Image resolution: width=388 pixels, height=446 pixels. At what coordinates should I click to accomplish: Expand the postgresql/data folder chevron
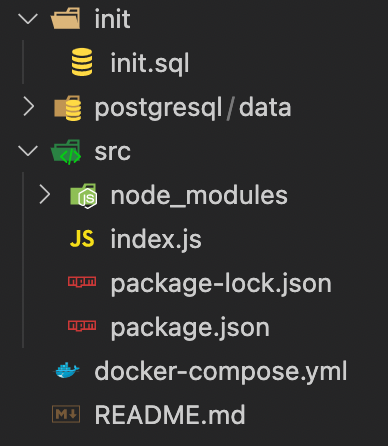pyautogui.click(x=29, y=107)
